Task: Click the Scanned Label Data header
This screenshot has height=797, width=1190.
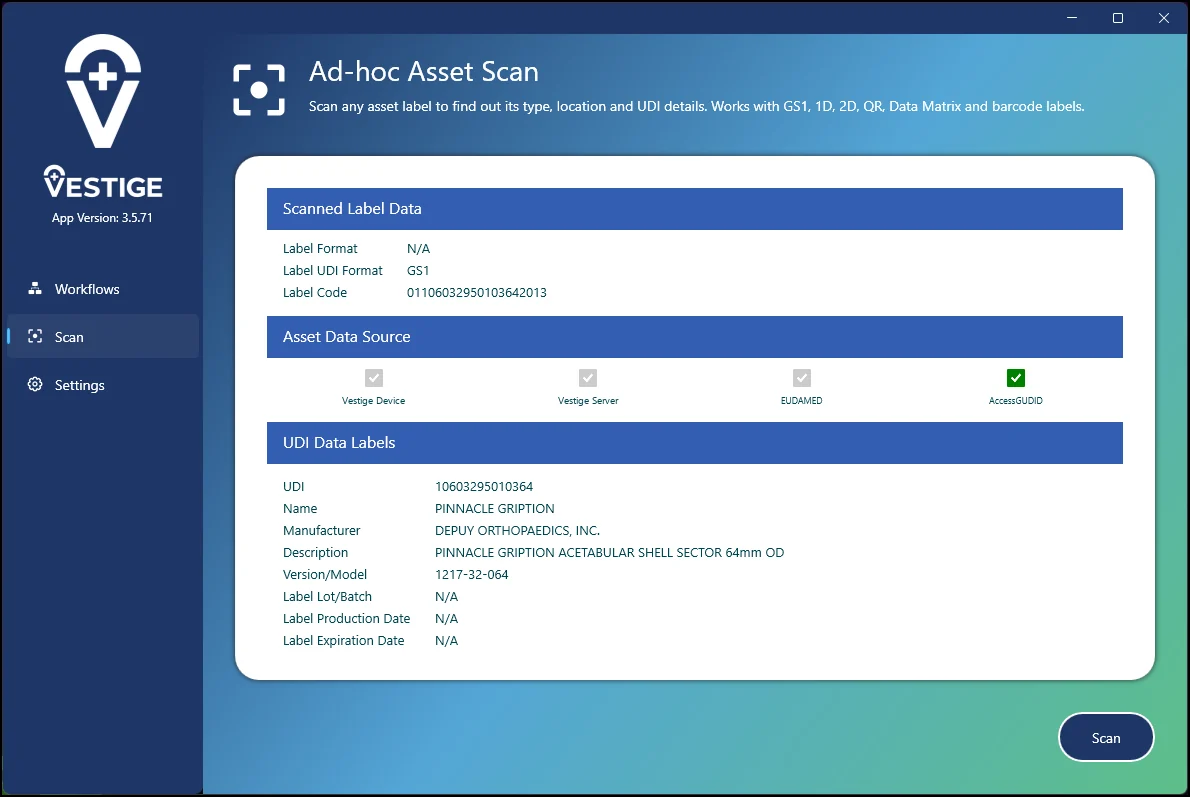Action: tap(694, 209)
